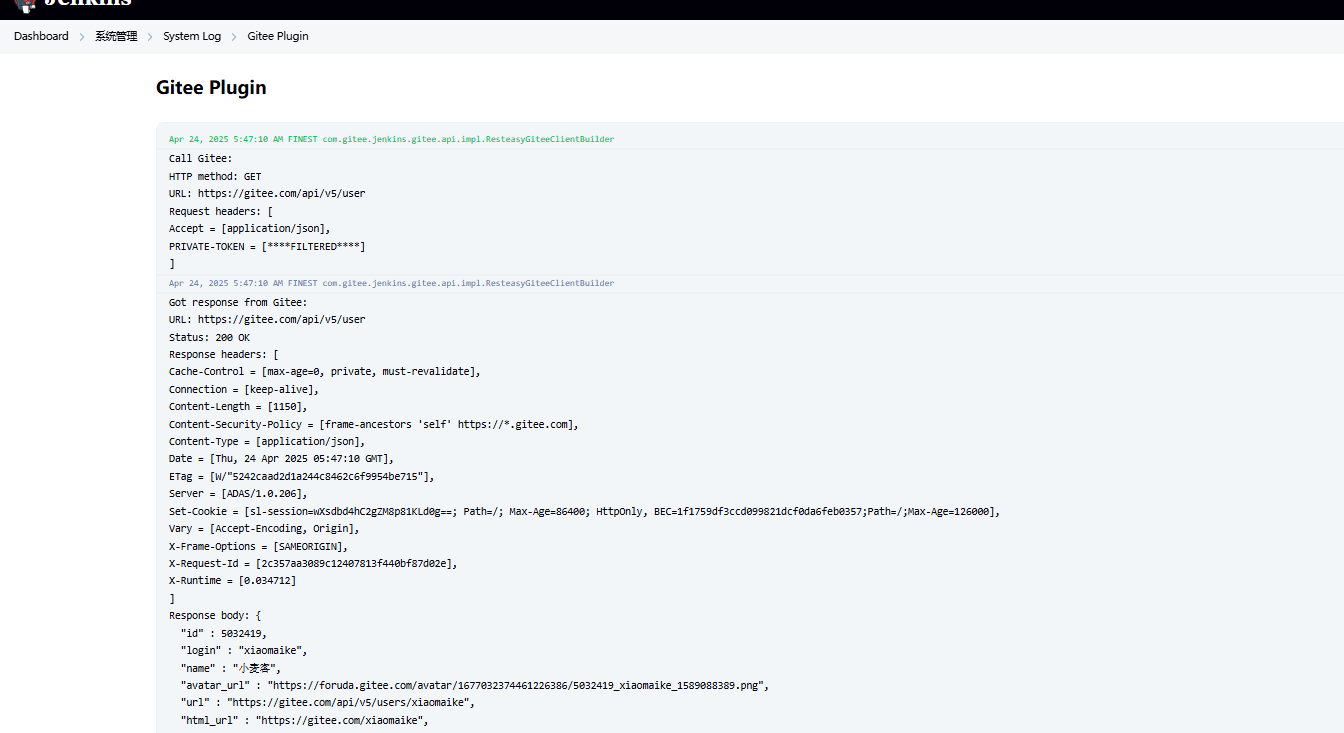Click the ETag header line

coord(302,476)
